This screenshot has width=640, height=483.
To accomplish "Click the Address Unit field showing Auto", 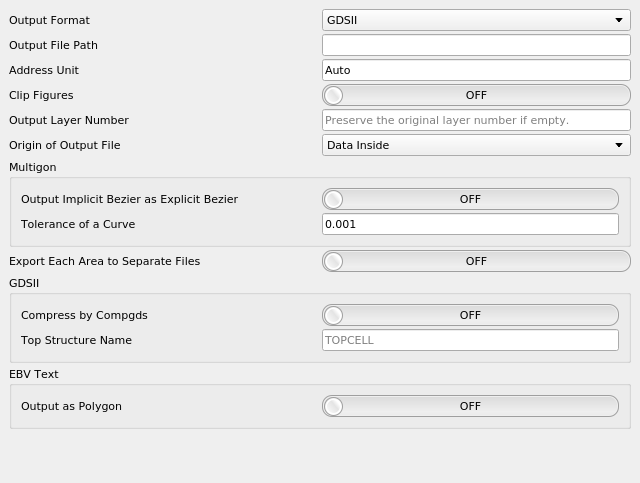I will pyautogui.click(x=476, y=70).
